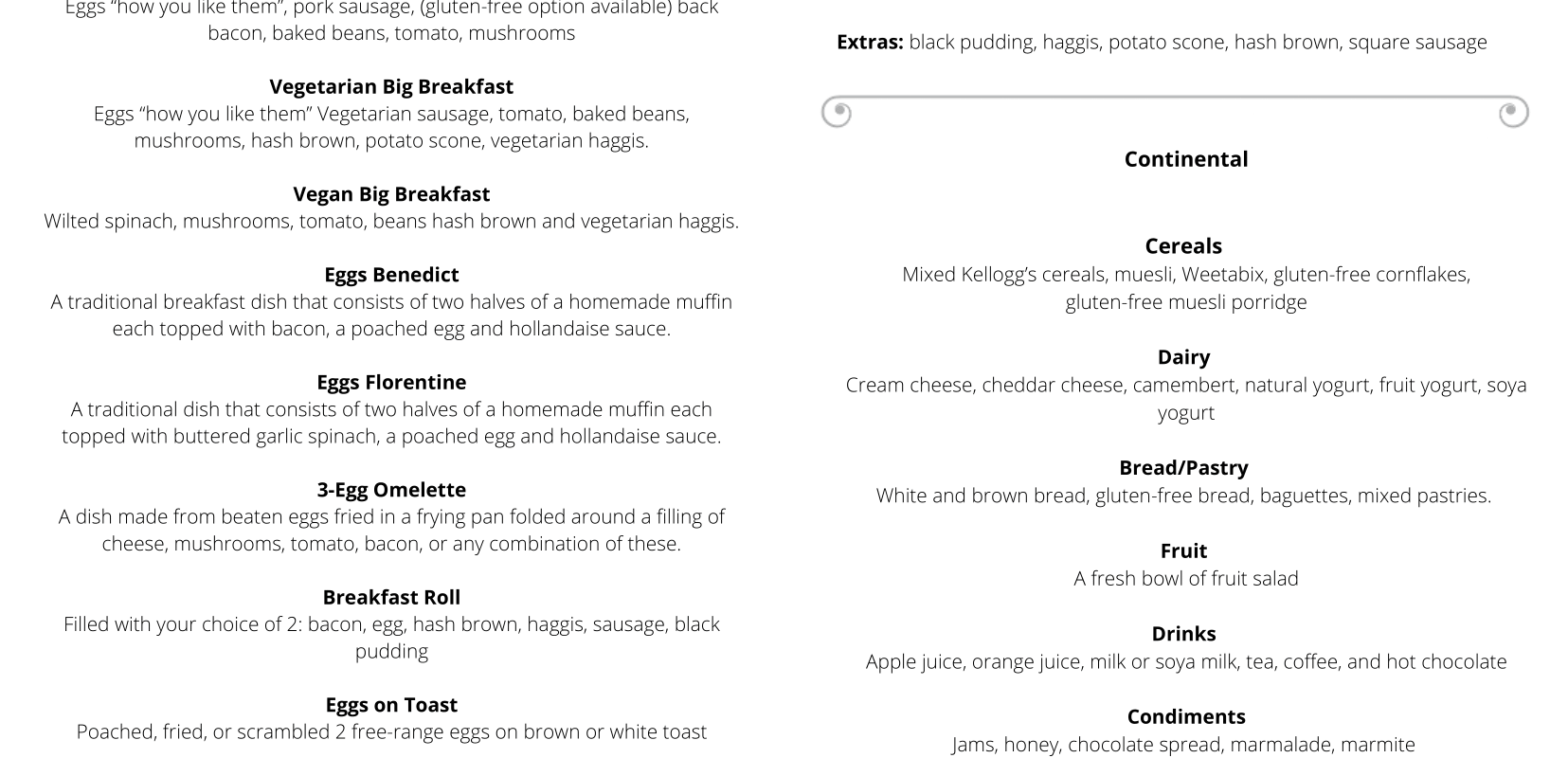The width and height of the screenshot is (1568, 758).
Task: Click the Extras label
Action: [870, 42]
